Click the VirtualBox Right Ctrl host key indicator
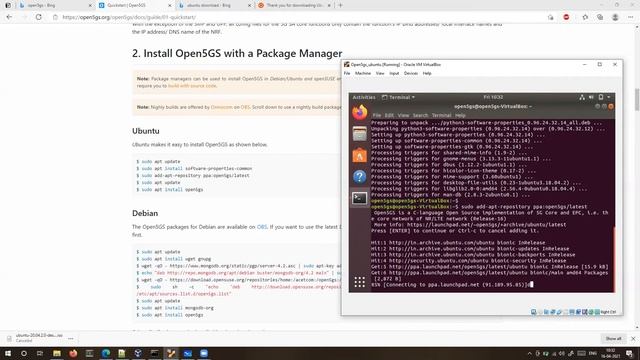 tap(608, 312)
